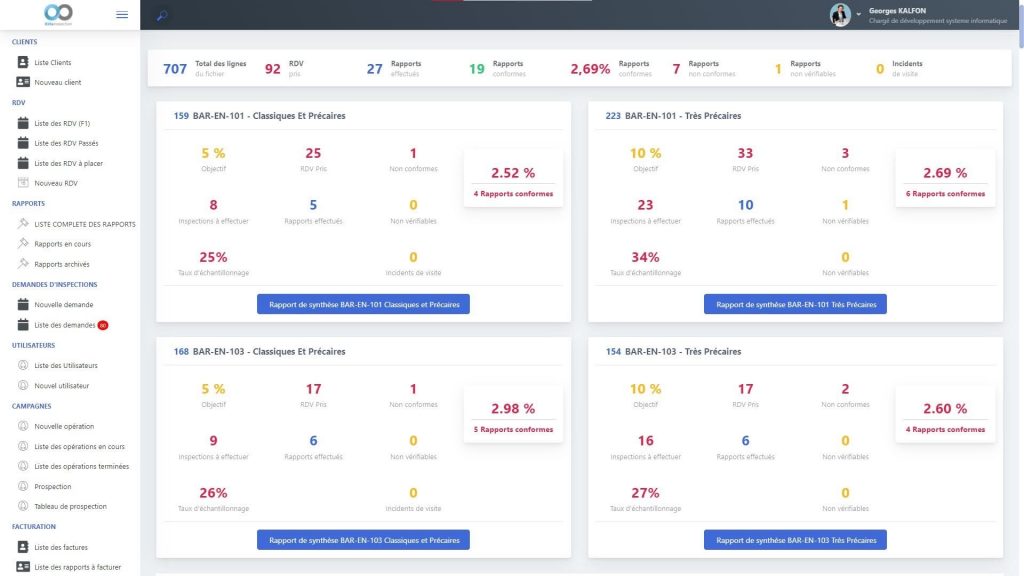
Task: Click calendar icon beside Liste des RDV (F1)
Action: point(24,123)
